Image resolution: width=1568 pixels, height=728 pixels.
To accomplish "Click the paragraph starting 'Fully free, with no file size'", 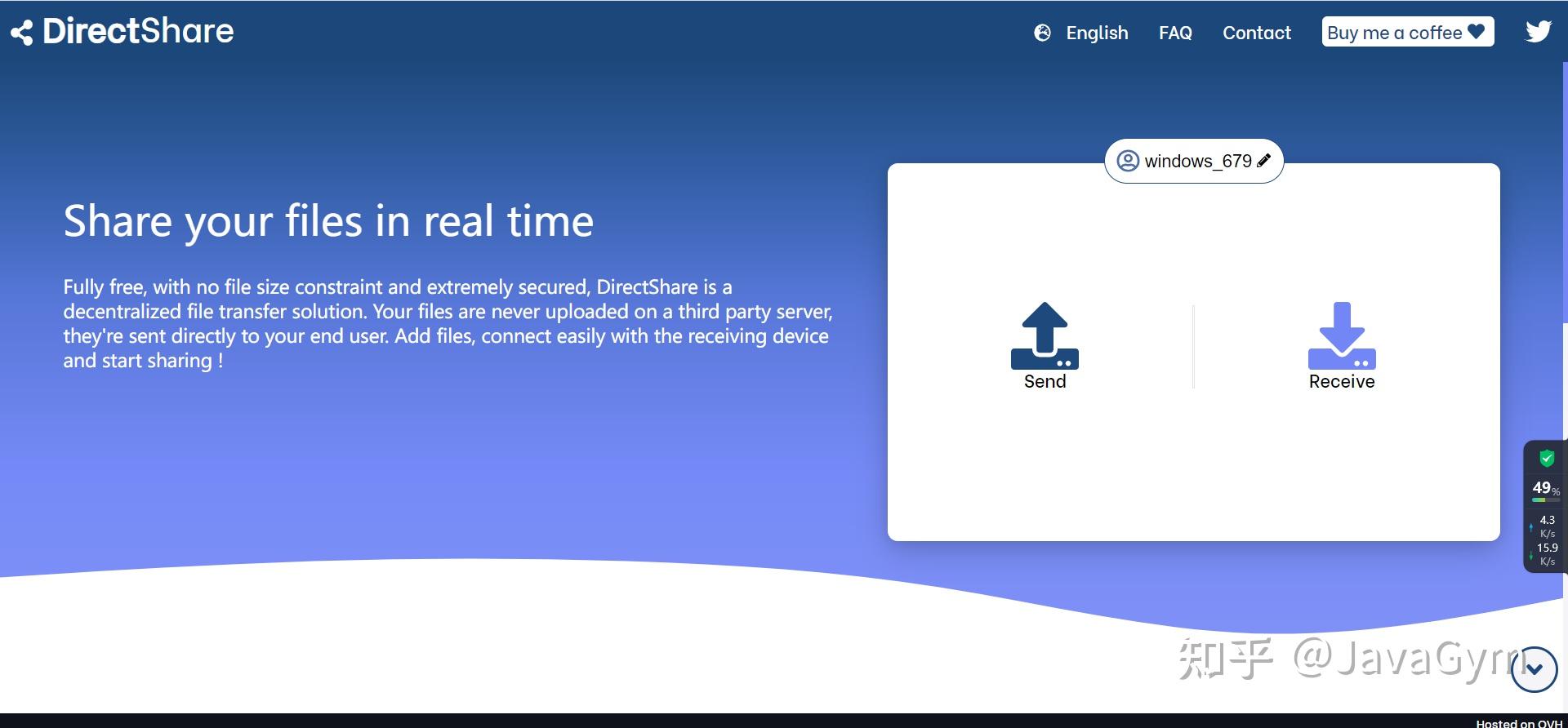I will tap(448, 323).
